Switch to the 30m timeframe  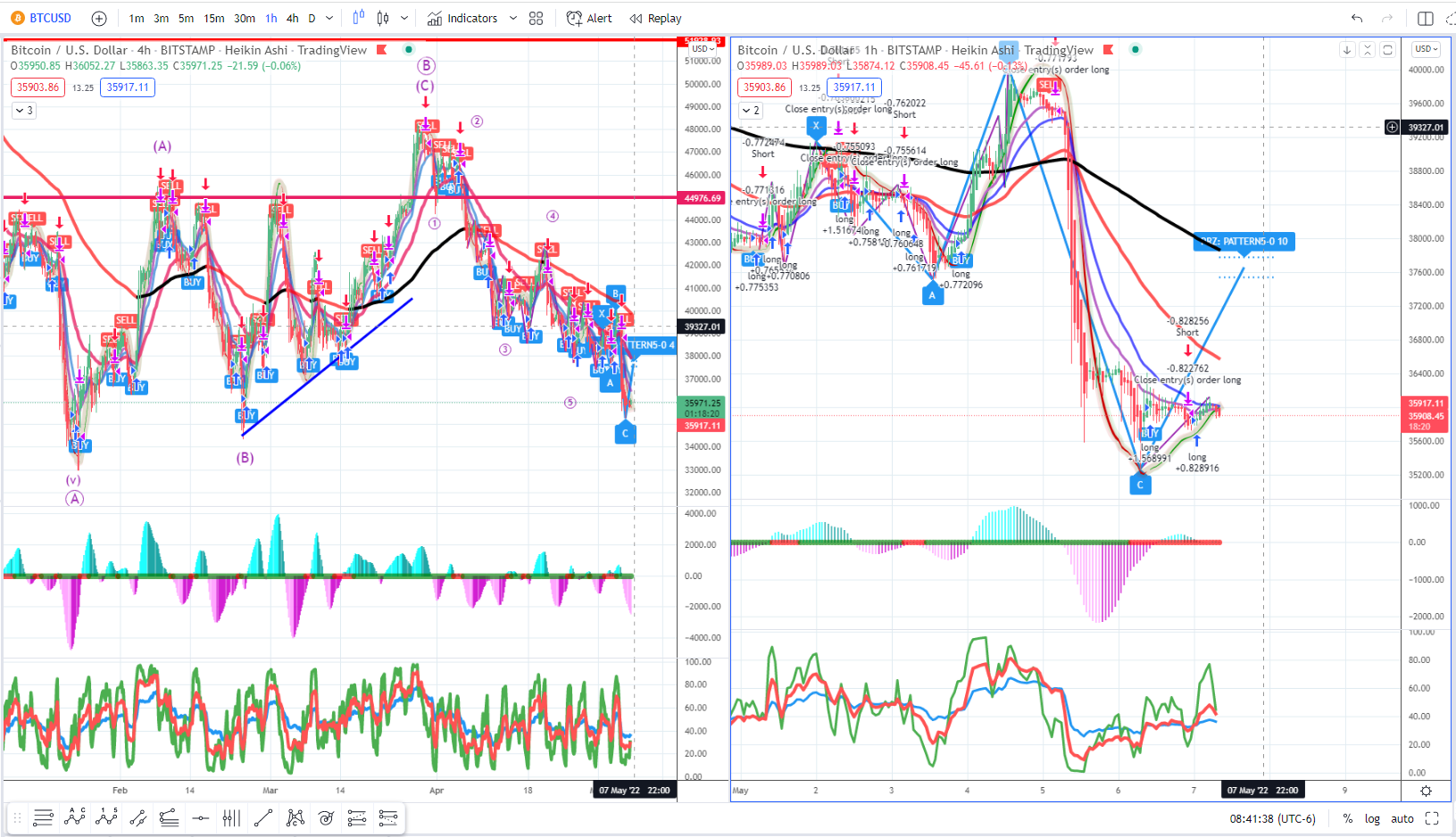click(x=245, y=18)
